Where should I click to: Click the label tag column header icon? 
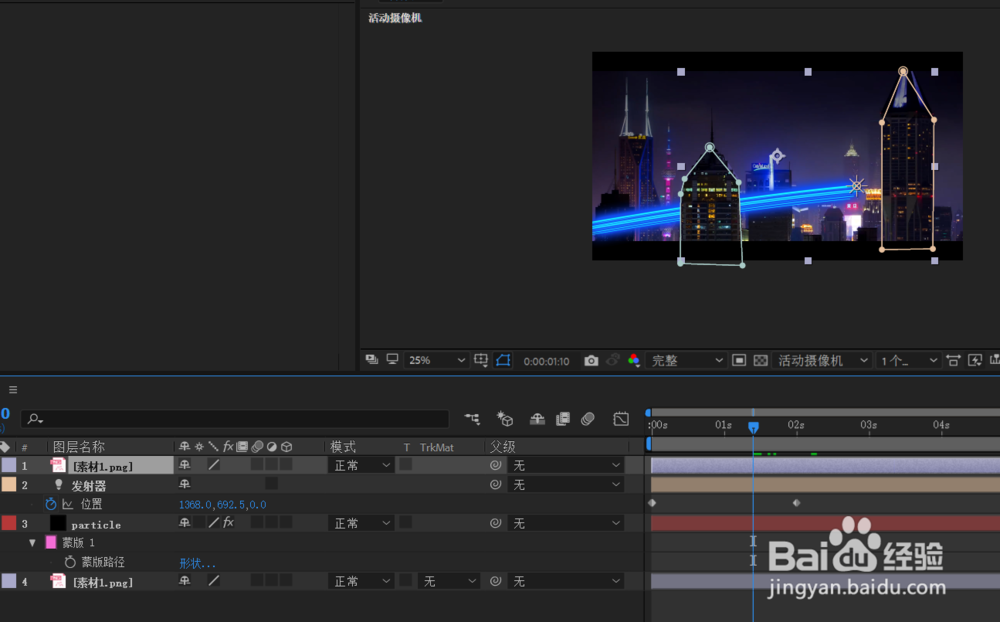click(5, 447)
